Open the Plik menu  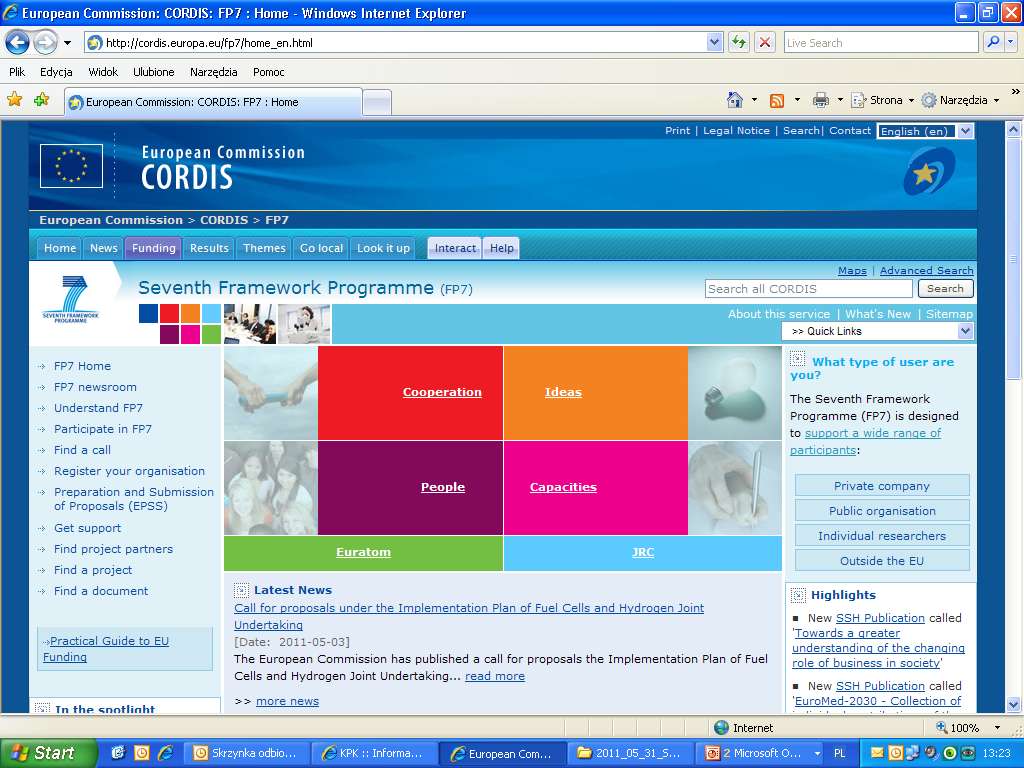tap(17, 72)
